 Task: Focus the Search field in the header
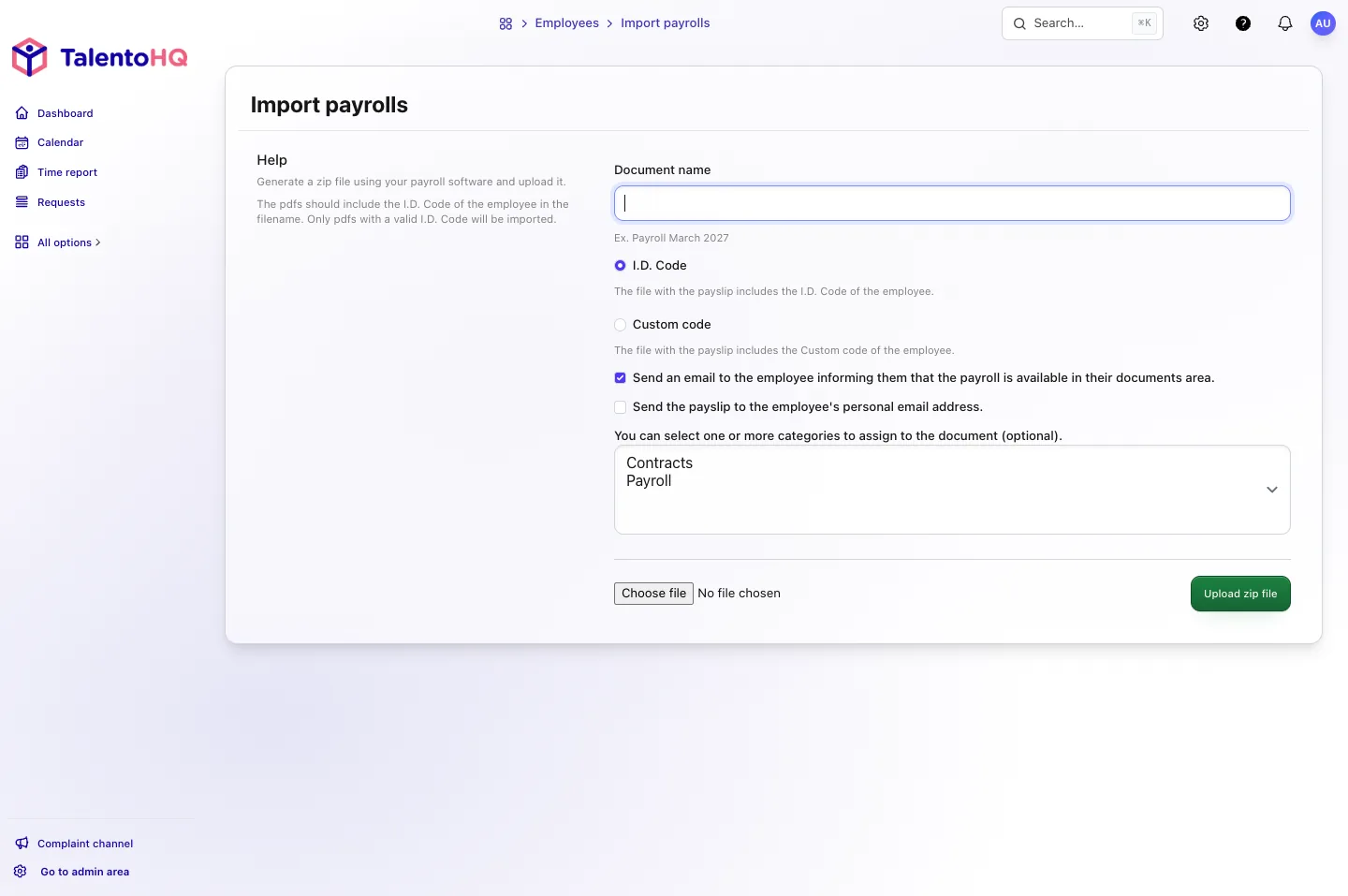[x=1082, y=23]
